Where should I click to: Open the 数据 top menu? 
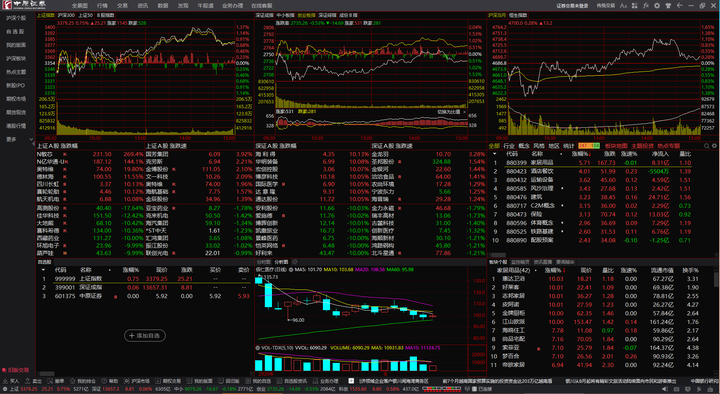pos(163,6)
